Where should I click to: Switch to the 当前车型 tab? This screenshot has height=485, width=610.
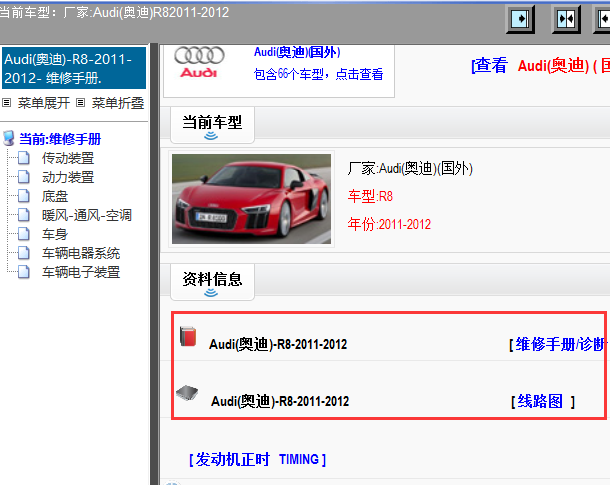point(212,125)
